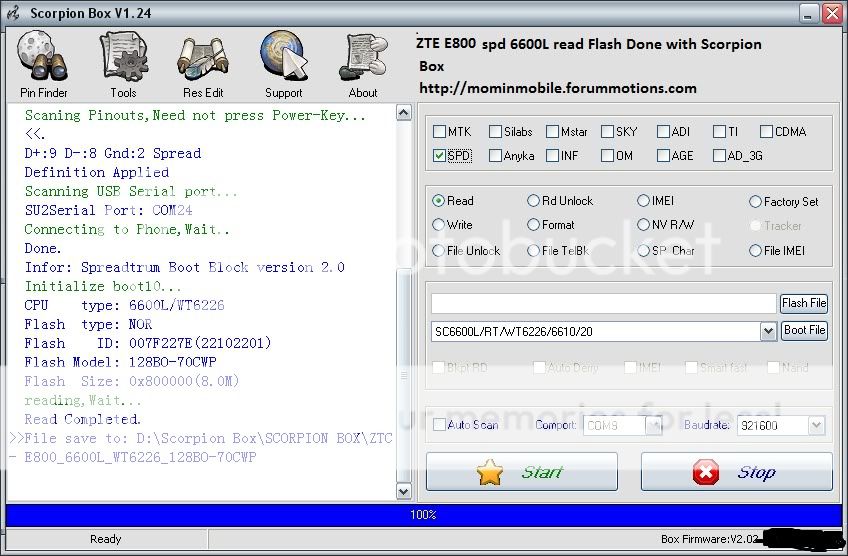Enable the TI checkbox
The width and height of the screenshot is (848, 556).
(x=719, y=131)
